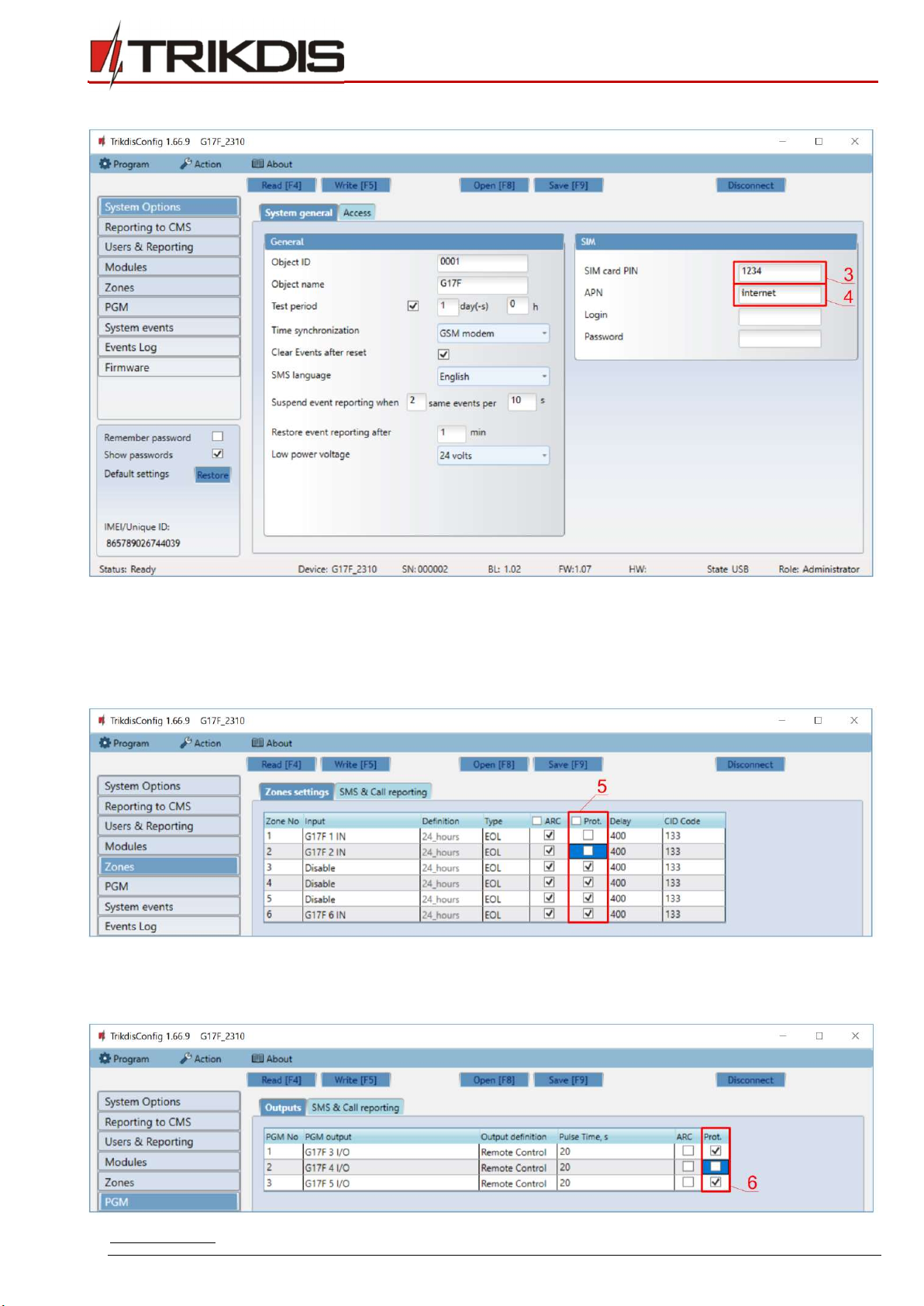Click the Program gear icon in the PGM window
Screen dimensions: 924x1306
click(x=105, y=1058)
